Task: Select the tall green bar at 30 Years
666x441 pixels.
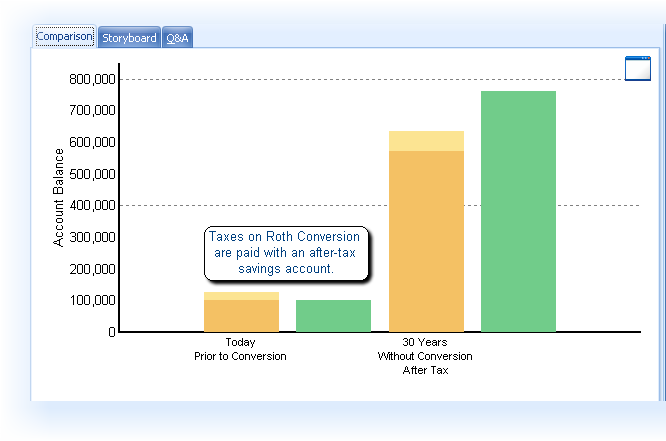Action: pyautogui.click(x=518, y=211)
